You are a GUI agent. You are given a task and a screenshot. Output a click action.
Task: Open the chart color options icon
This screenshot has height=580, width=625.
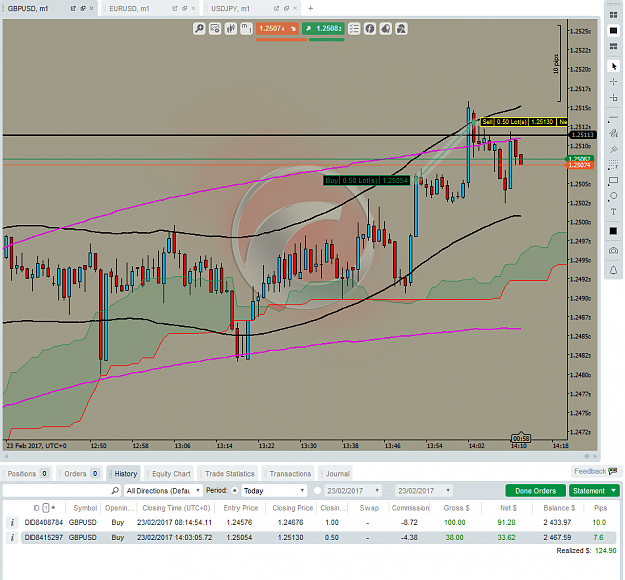(x=386, y=29)
